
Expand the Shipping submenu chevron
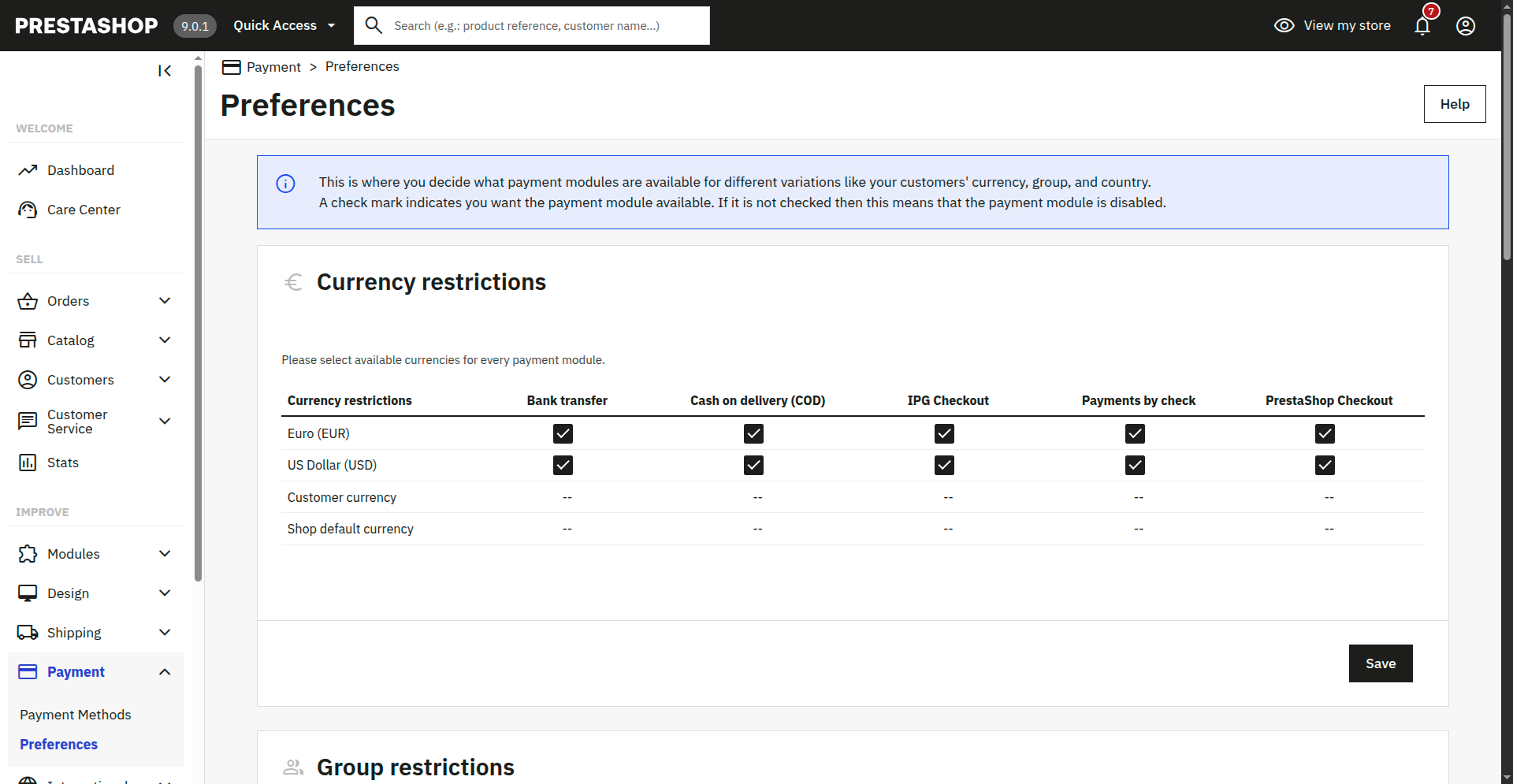(165, 633)
